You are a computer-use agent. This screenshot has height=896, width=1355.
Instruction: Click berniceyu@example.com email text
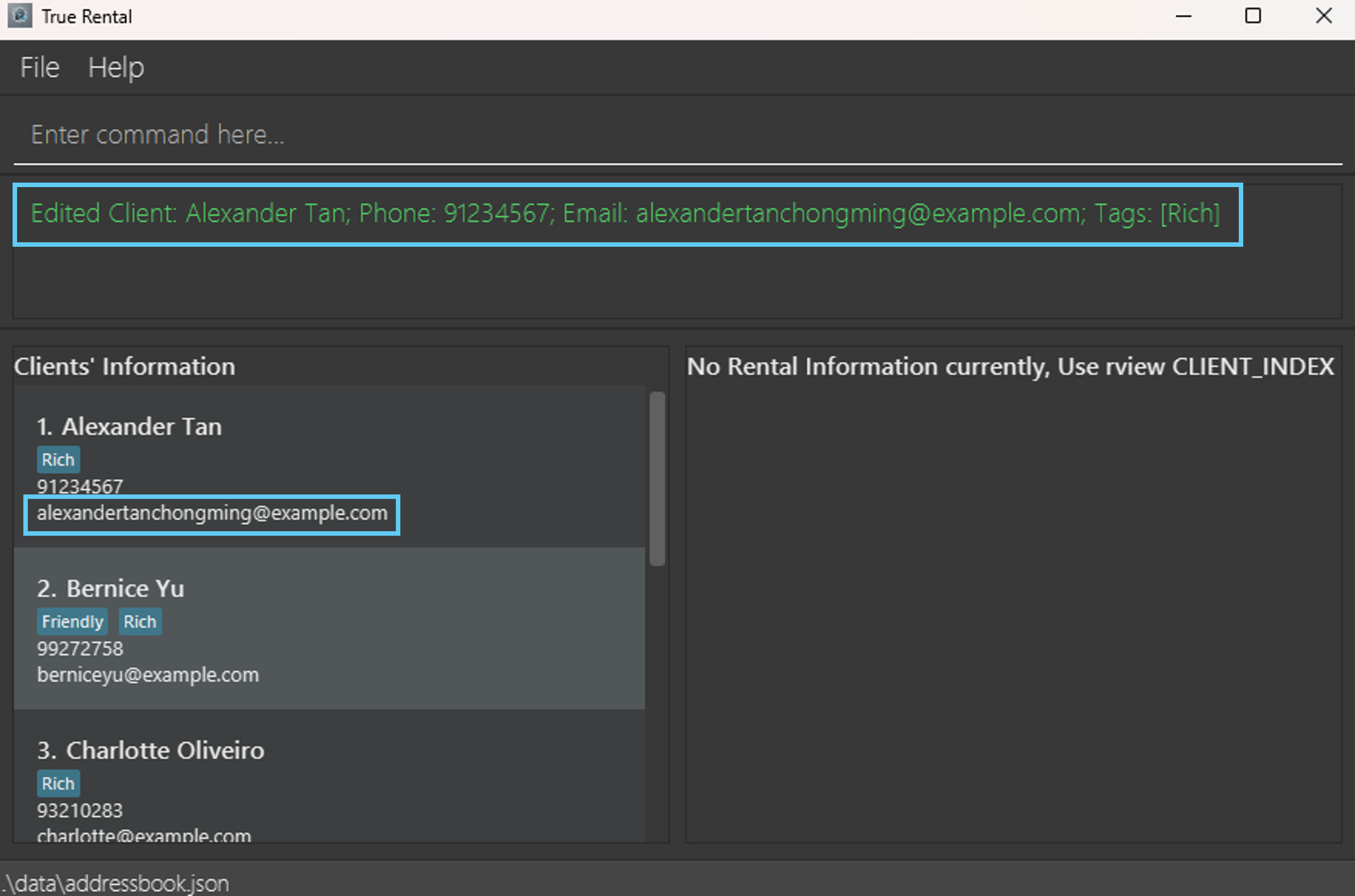click(x=148, y=675)
